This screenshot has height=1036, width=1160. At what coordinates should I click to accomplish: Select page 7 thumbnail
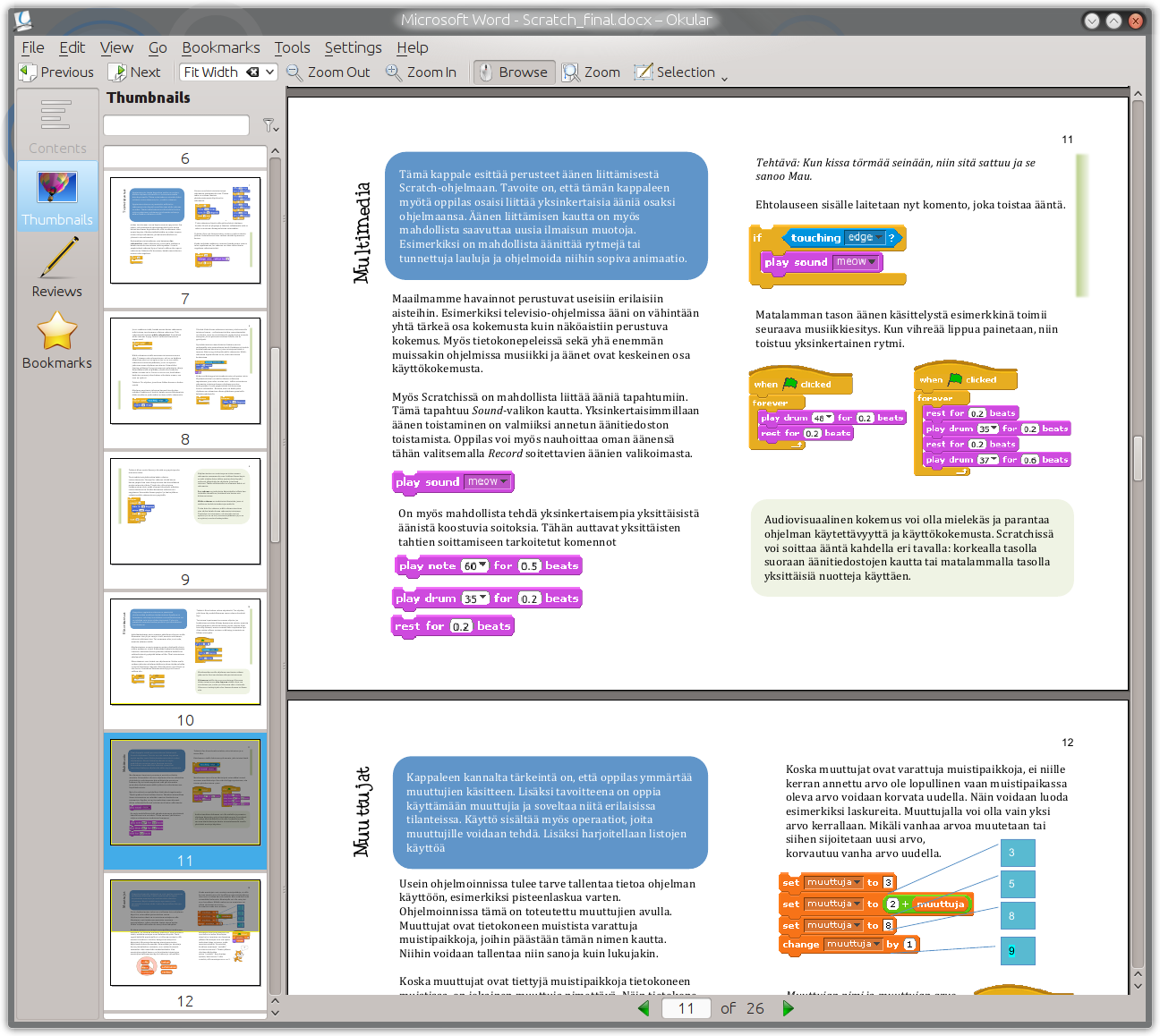[185, 230]
